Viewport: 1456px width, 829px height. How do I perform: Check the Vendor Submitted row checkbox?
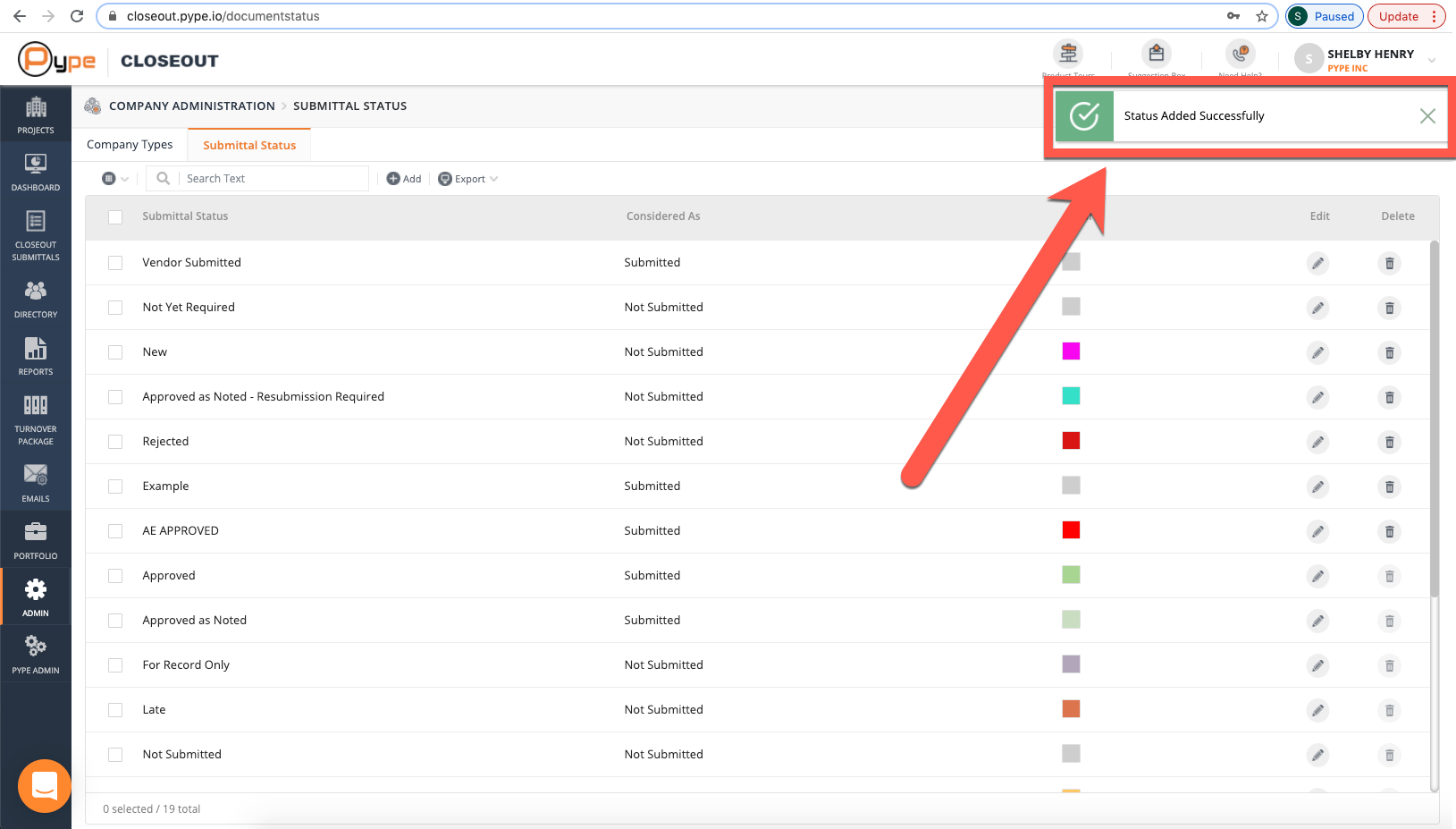pos(115,263)
